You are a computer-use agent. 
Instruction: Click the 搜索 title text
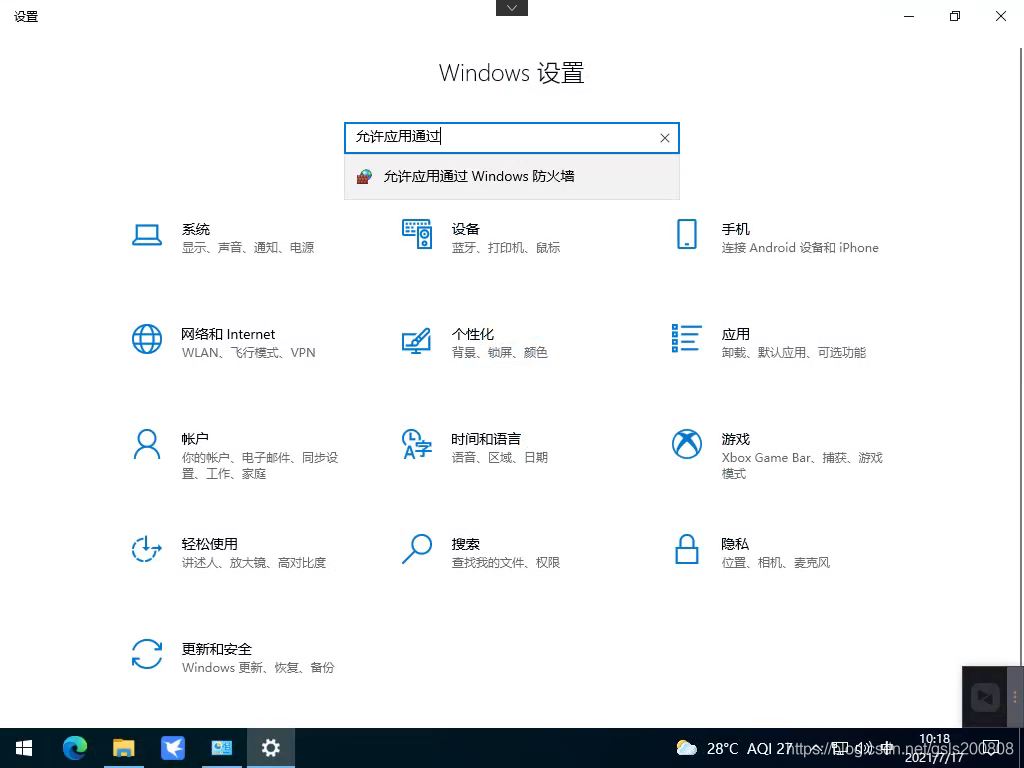point(466,544)
